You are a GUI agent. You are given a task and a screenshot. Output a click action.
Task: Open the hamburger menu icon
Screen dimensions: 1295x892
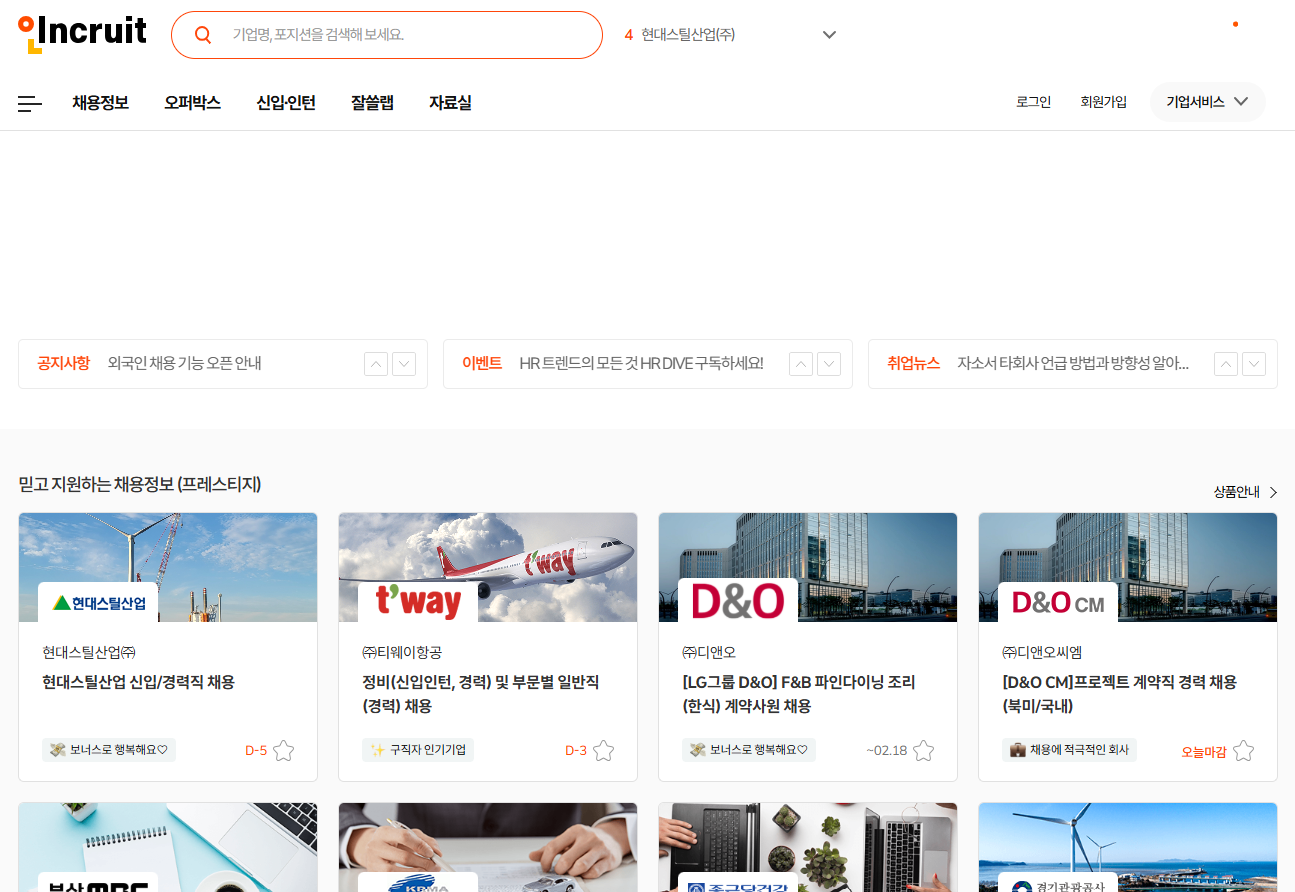click(30, 103)
